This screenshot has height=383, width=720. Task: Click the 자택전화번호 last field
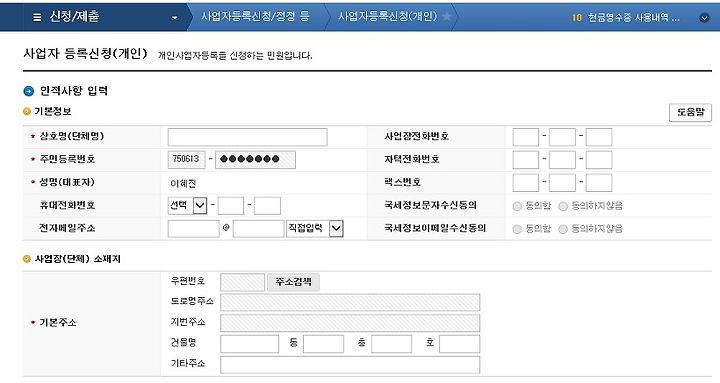[599, 160]
